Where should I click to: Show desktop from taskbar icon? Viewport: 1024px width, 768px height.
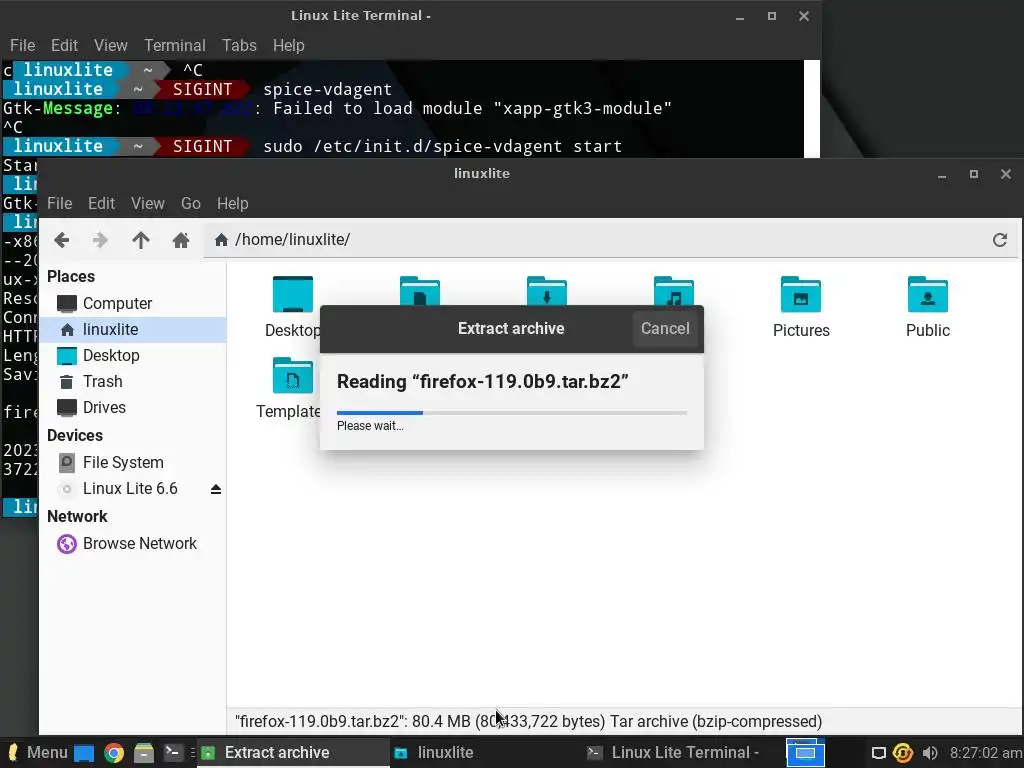pos(84,753)
